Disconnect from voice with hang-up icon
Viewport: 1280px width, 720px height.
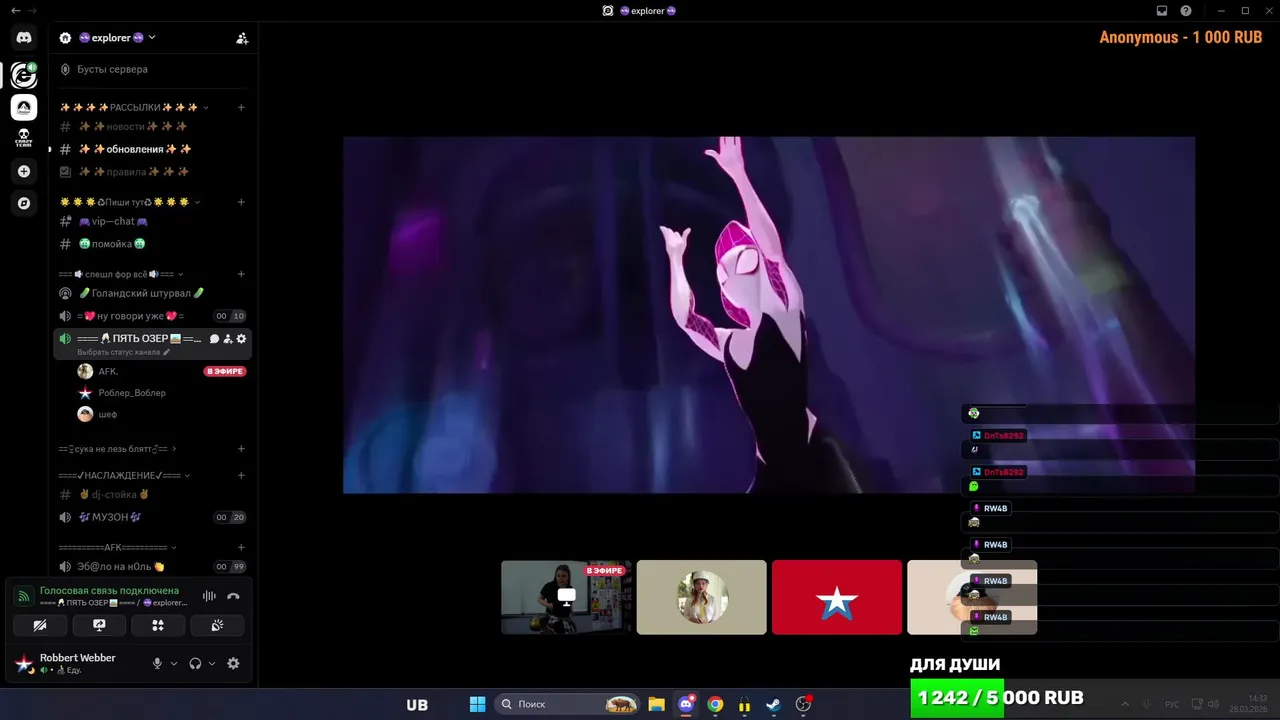pos(233,596)
